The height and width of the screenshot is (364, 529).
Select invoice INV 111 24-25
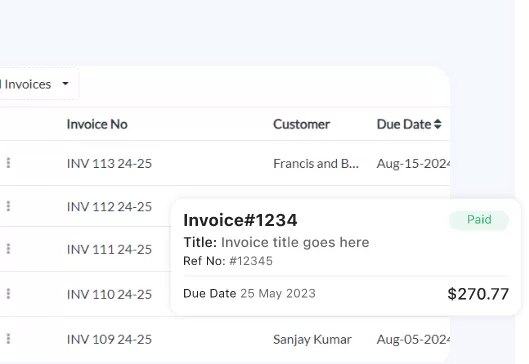coord(109,249)
